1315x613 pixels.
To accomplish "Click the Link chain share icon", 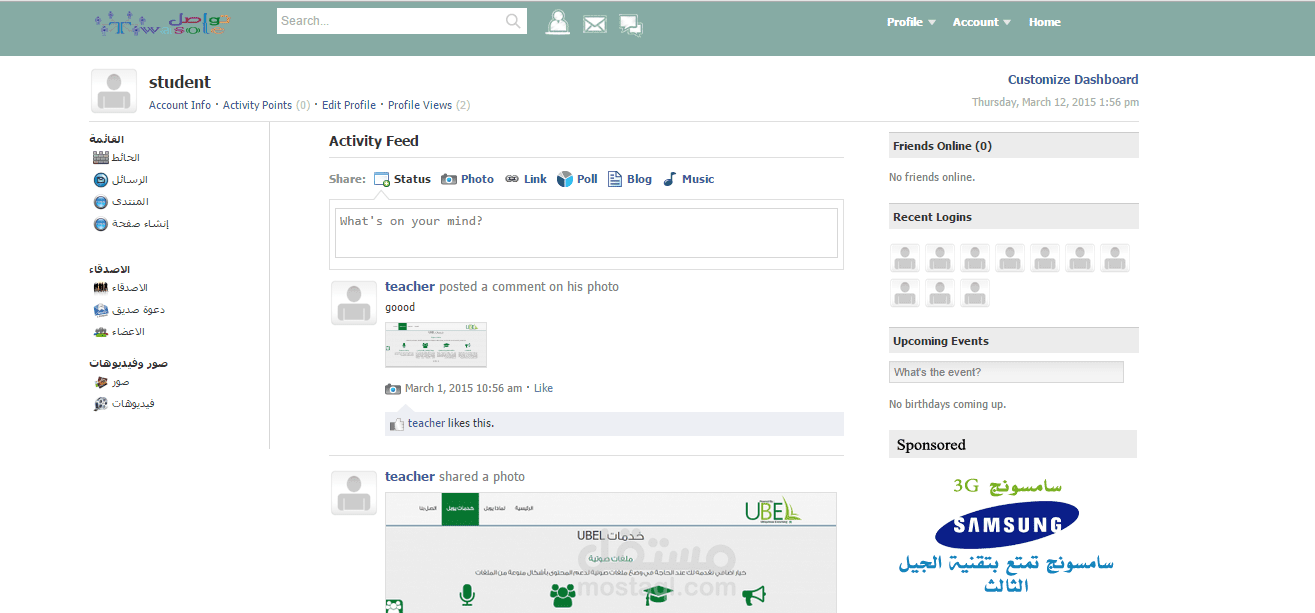I will point(512,179).
